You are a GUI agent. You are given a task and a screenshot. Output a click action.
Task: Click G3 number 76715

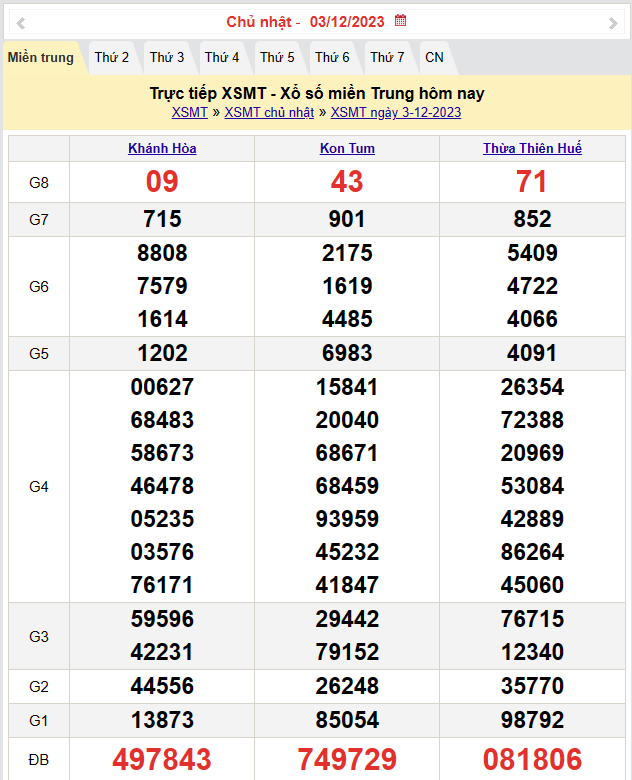click(532, 619)
